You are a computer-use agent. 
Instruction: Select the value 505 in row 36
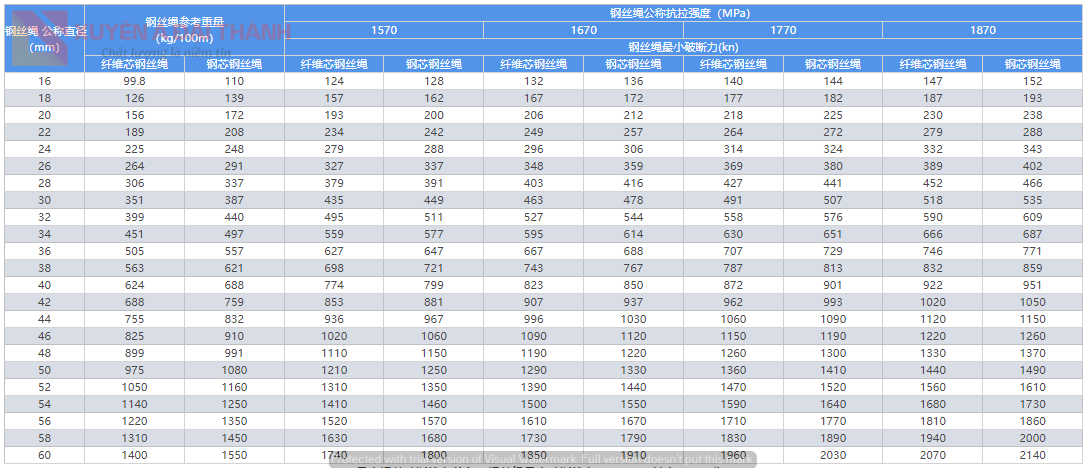pos(134,251)
